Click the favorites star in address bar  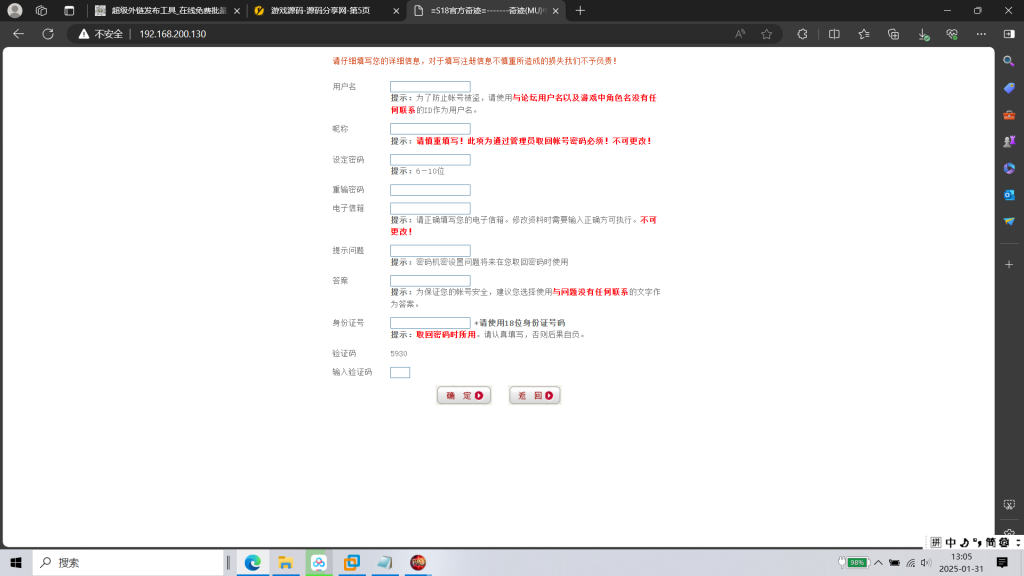[767, 33]
